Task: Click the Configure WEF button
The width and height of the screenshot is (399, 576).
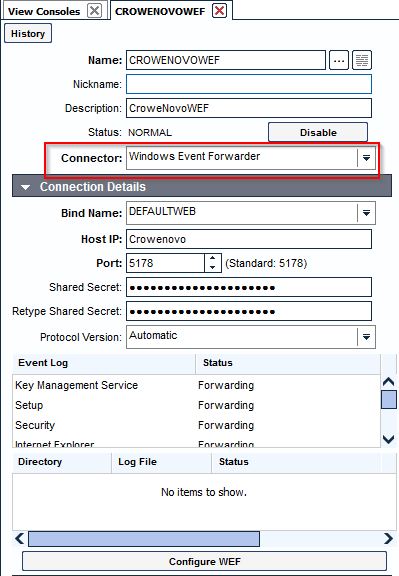Action: pos(204,561)
